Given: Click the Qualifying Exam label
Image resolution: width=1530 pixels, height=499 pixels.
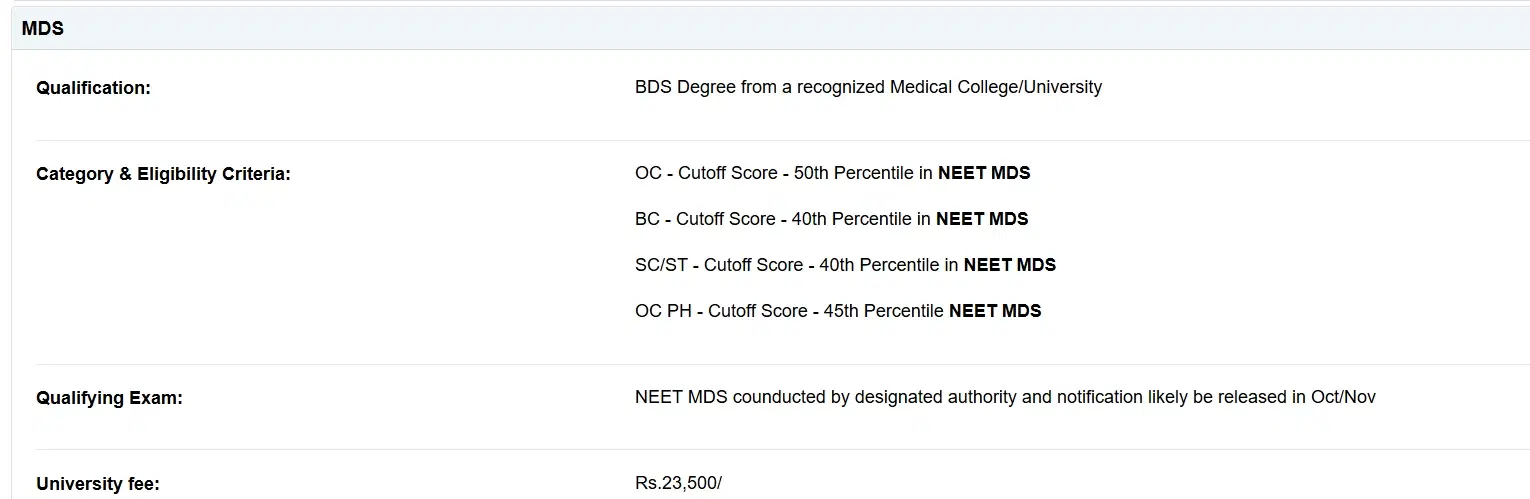Looking at the screenshot, I should click(x=109, y=398).
